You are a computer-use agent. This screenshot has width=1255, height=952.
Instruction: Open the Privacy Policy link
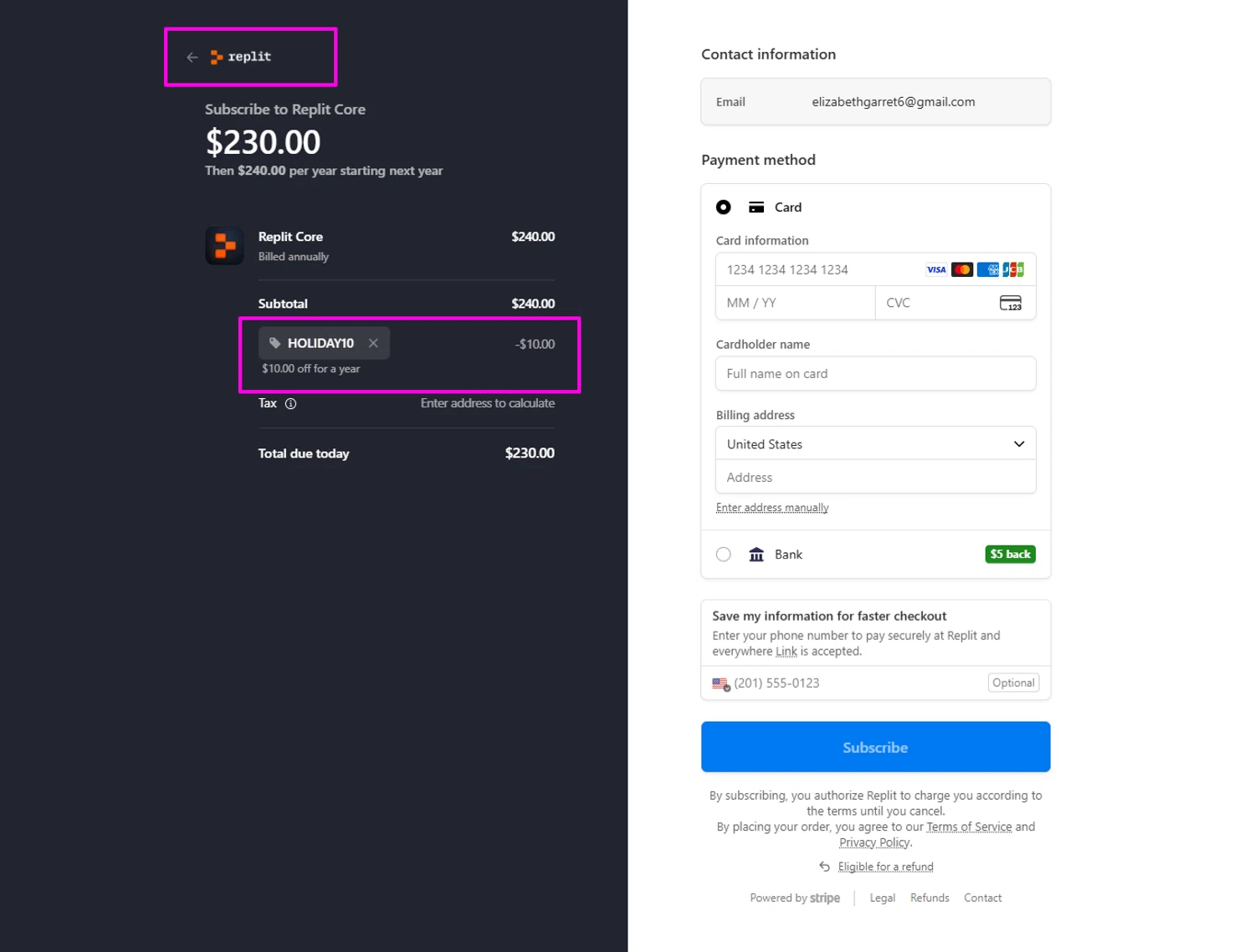[x=874, y=842]
